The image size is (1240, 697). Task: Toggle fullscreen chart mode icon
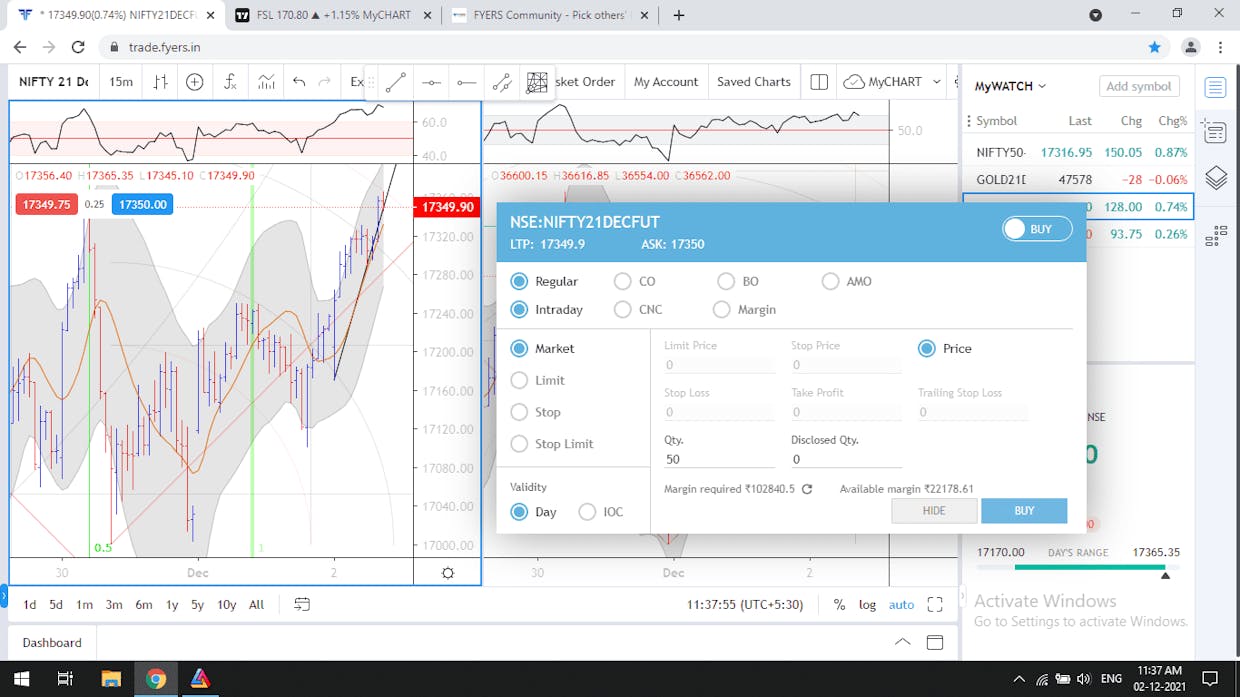(935, 604)
